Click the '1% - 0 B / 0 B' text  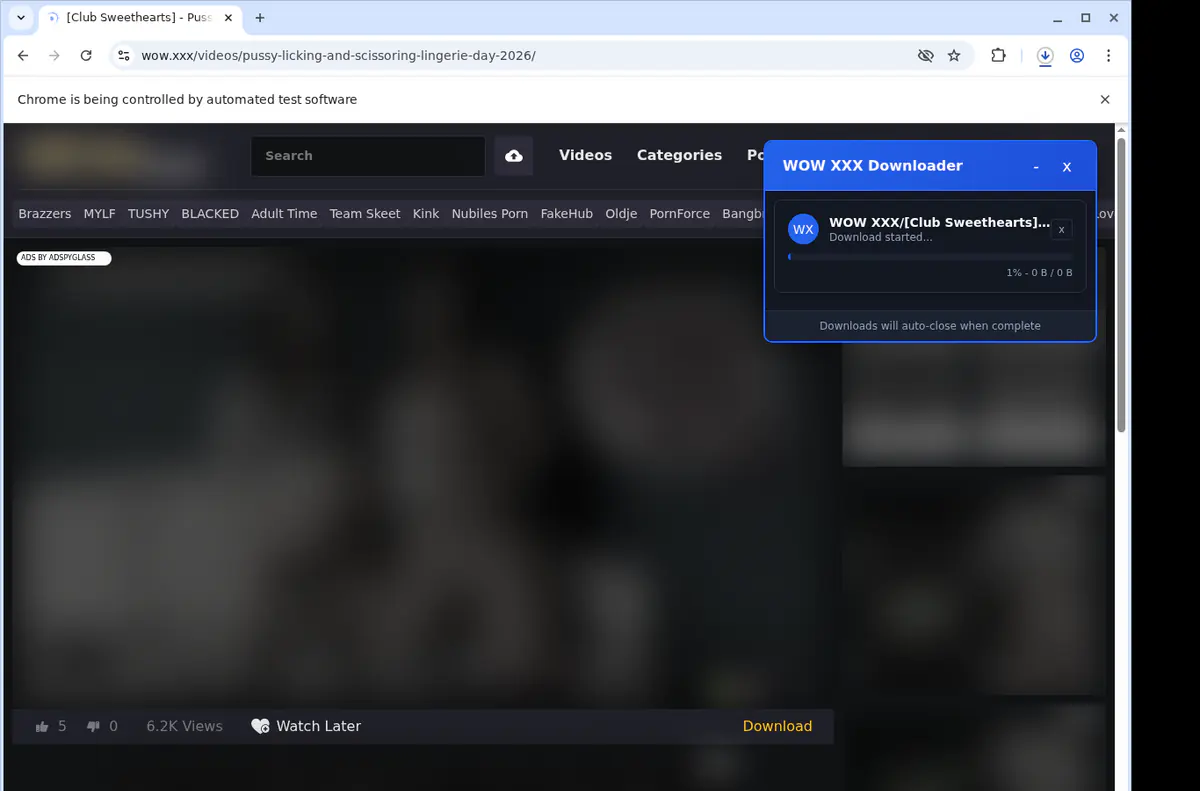(x=1039, y=273)
